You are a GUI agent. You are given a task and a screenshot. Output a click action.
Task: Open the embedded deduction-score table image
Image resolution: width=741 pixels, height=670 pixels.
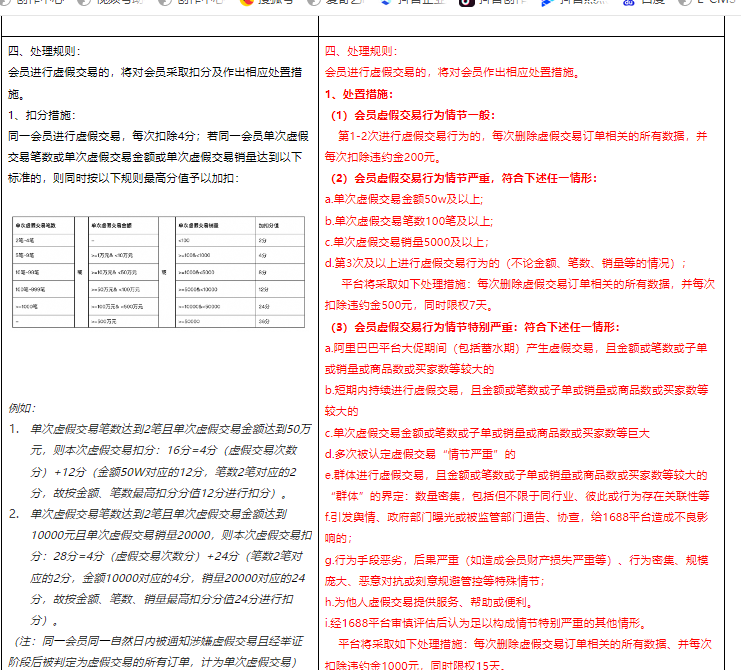[x=158, y=272]
